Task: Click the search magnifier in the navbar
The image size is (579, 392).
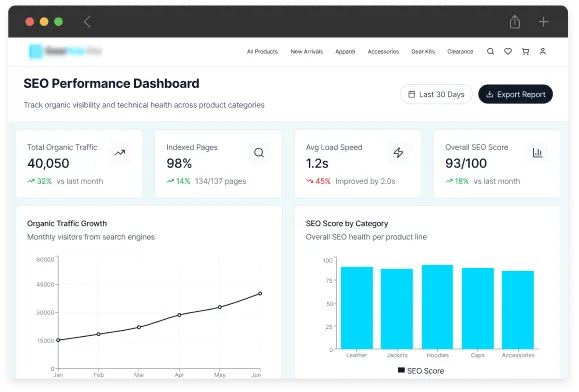Action: coord(490,51)
